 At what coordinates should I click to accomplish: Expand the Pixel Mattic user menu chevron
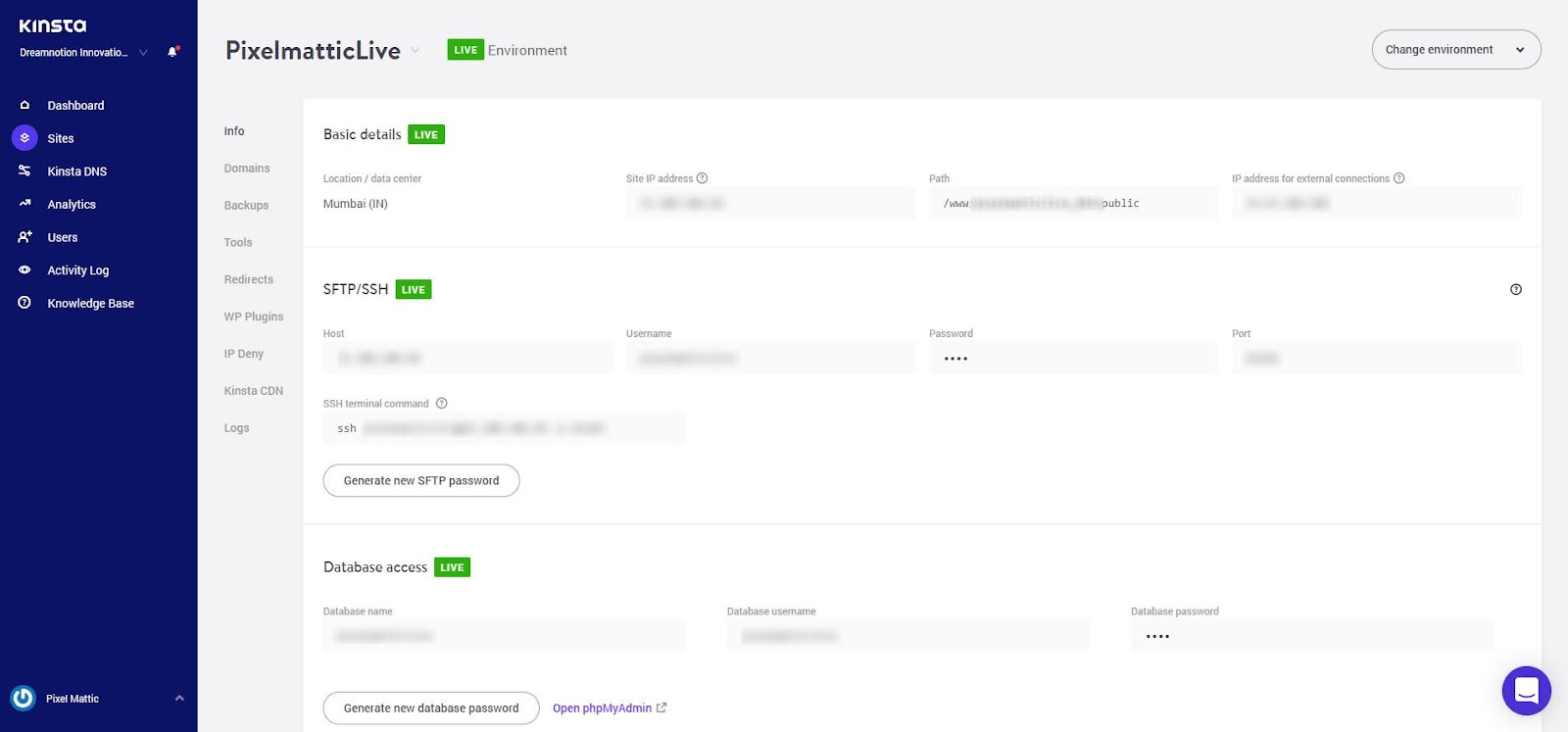(179, 698)
